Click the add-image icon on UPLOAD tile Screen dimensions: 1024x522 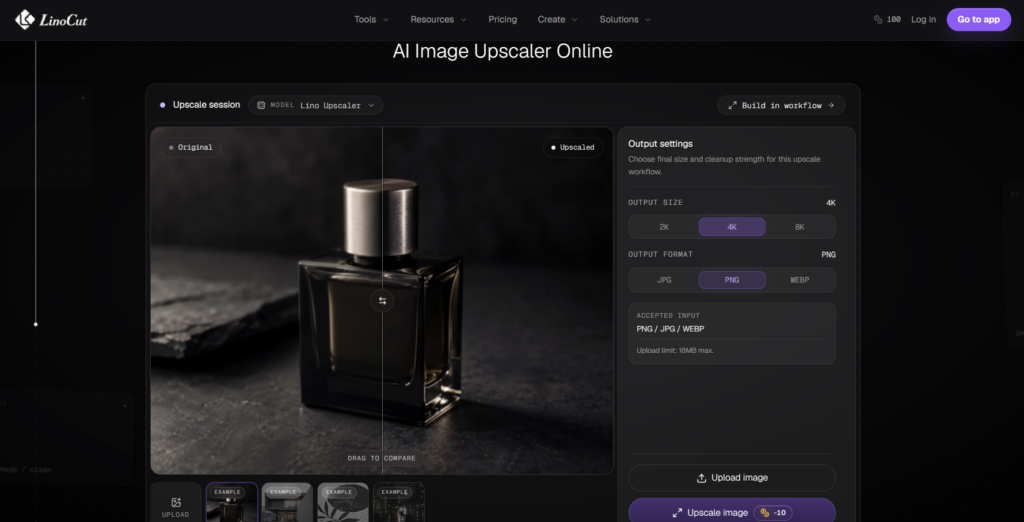pyautogui.click(x=176, y=502)
